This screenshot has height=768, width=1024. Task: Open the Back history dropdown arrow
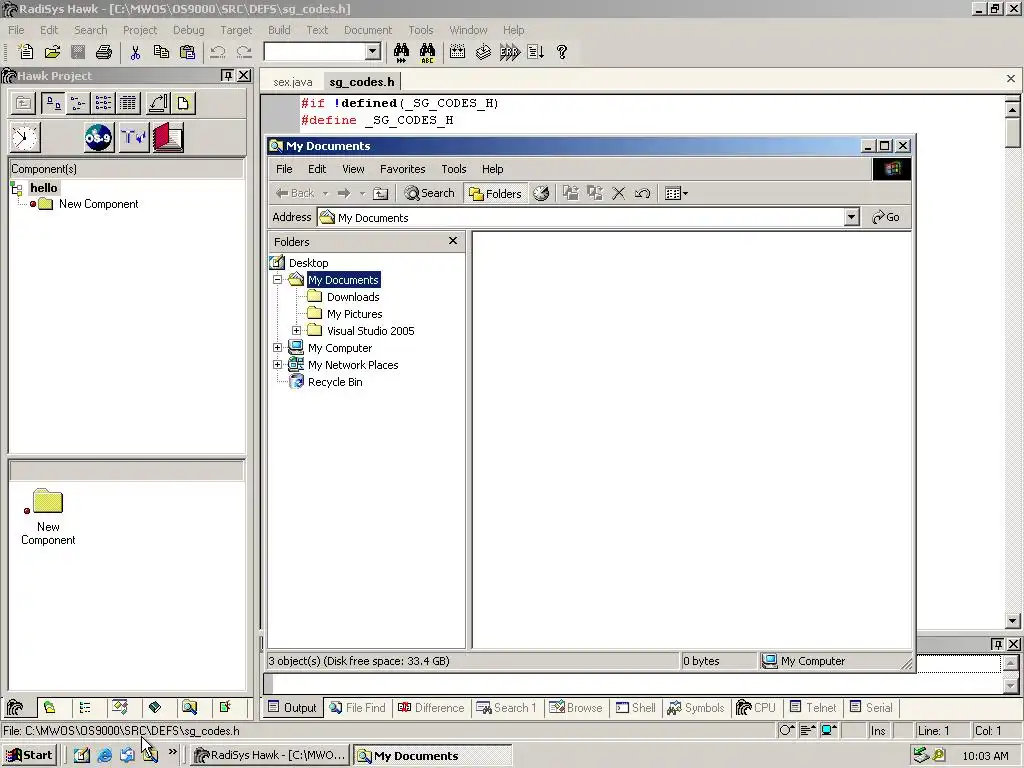pyautogui.click(x=325, y=193)
